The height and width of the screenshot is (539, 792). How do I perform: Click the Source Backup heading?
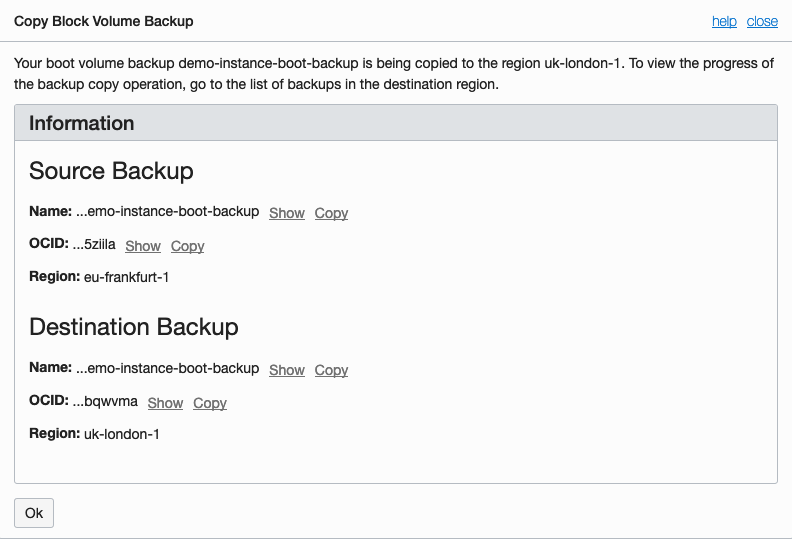[111, 171]
